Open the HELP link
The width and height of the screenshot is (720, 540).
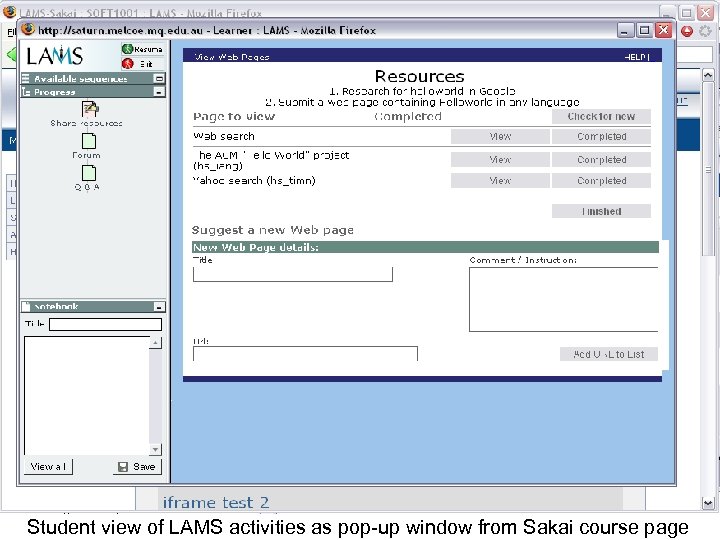click(636, 57)
